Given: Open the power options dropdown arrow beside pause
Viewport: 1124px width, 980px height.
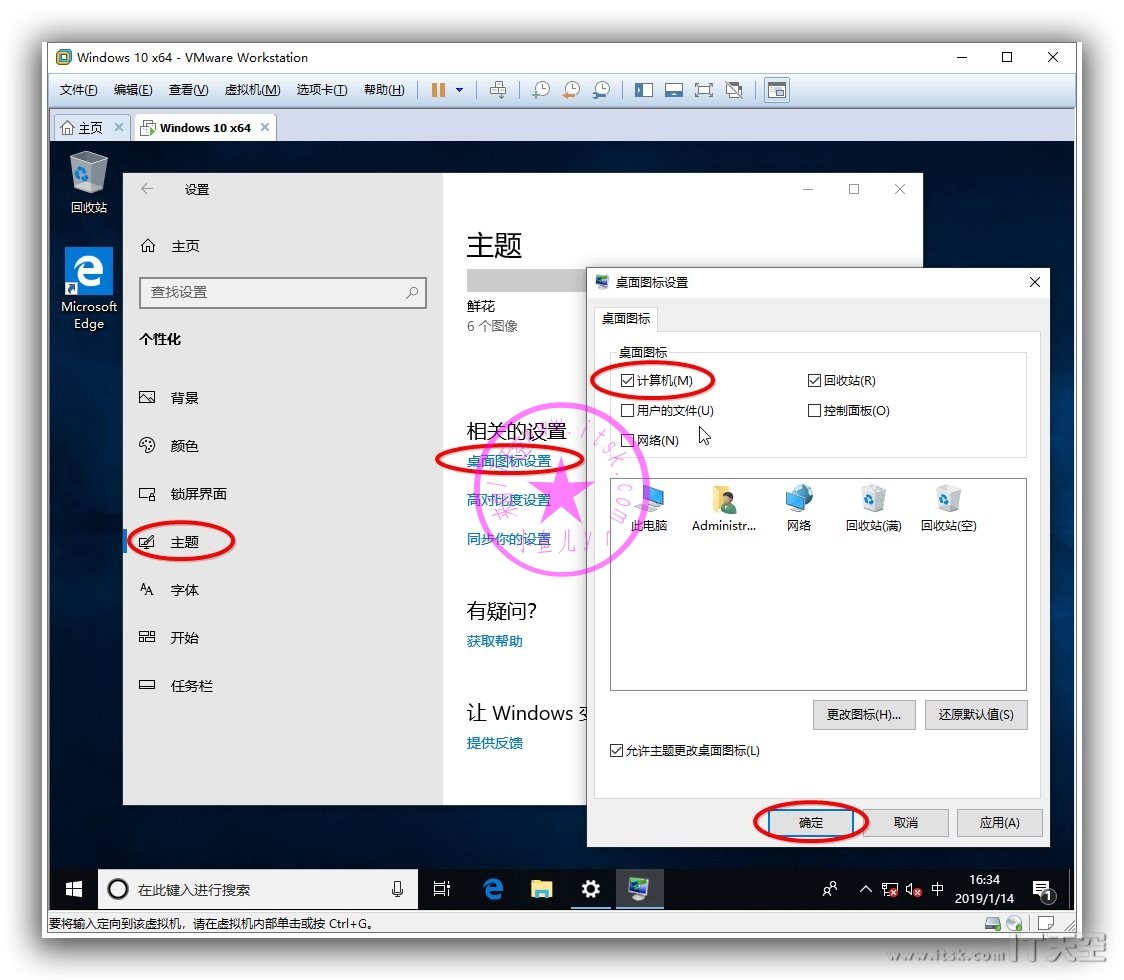Looking at the screenshot, I should (x=459, y=90).
